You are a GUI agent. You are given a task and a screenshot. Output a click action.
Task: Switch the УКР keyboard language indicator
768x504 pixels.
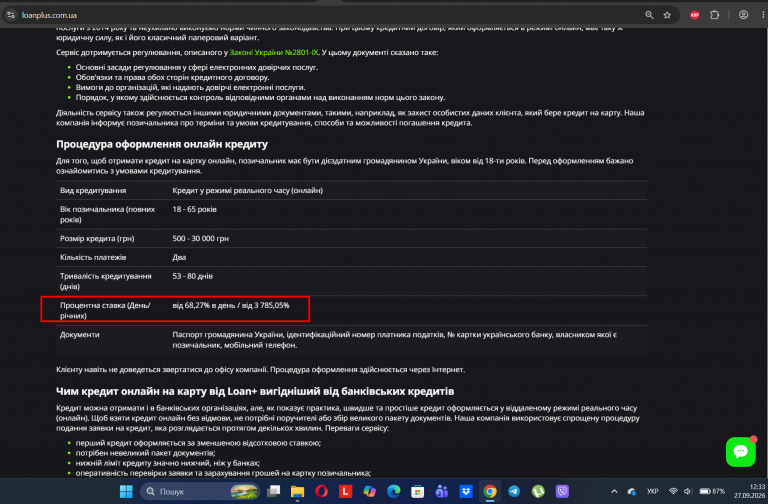point(652,491)
